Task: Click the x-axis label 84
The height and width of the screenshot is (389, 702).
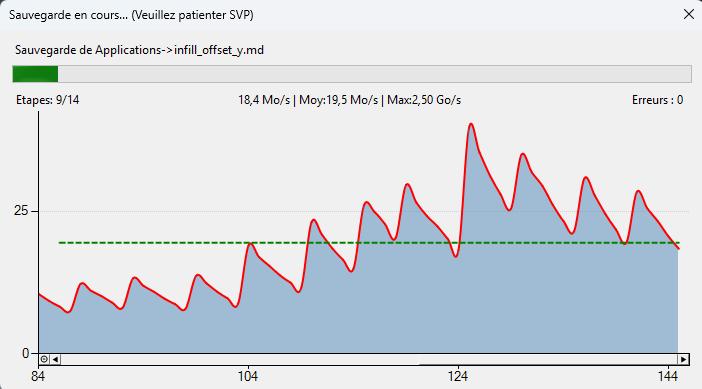Action: pyautogui.click(x=38, y=376)
